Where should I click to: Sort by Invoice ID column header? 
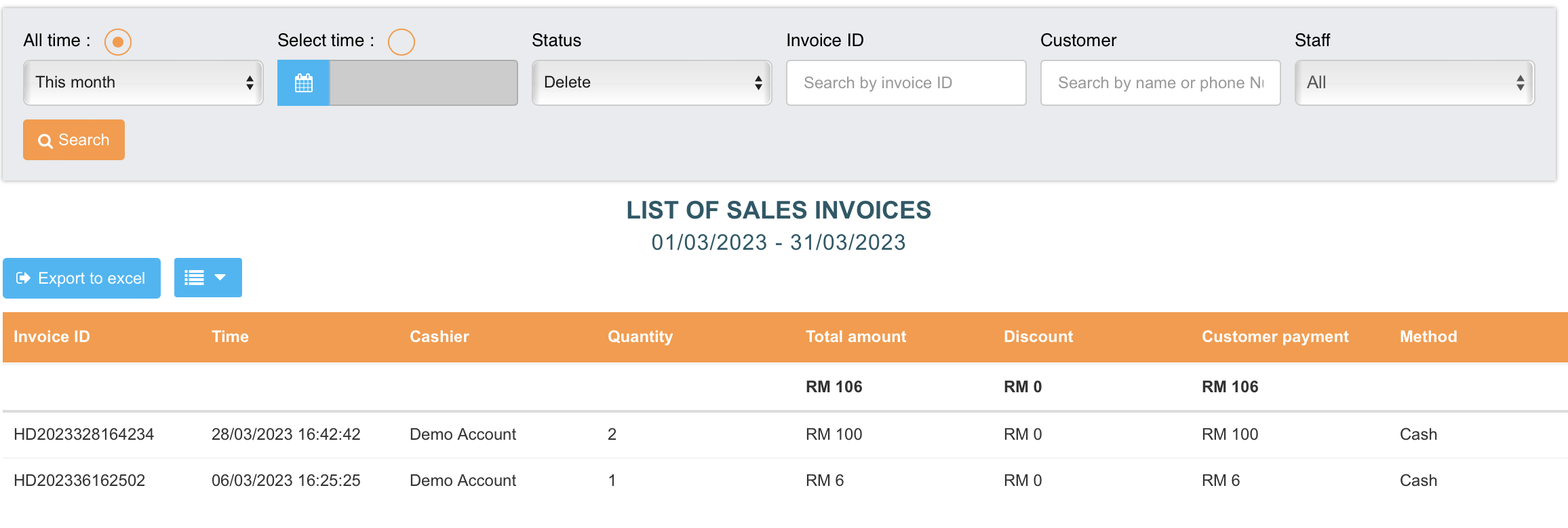pyautogui.click(x=52, y=337)
